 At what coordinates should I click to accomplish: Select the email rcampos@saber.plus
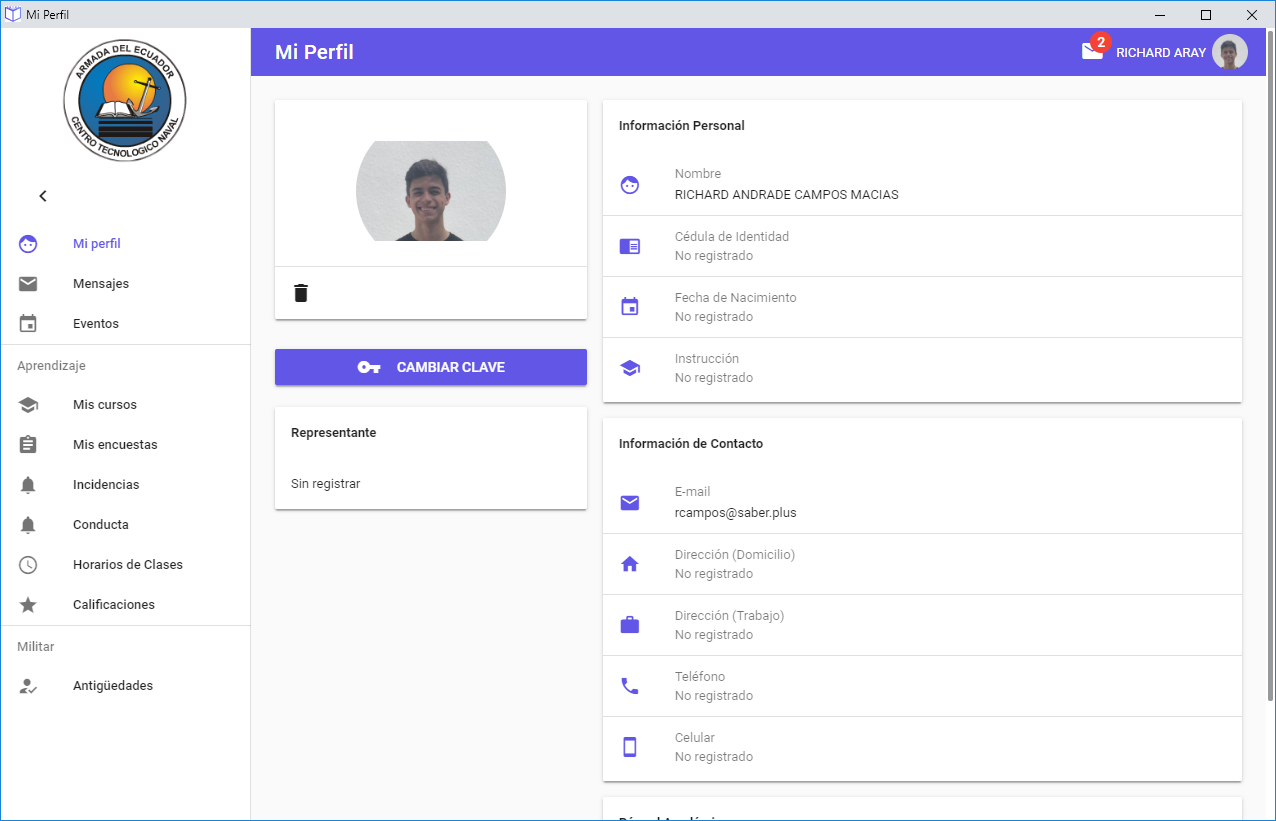[736, 513]
